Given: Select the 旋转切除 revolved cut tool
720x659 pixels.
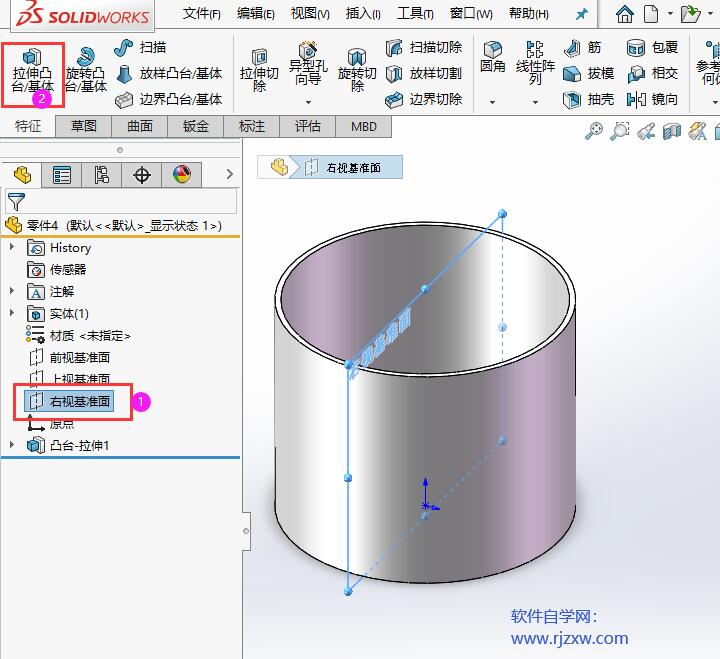Looking at the screenshot, I should [x=357, y=70].
